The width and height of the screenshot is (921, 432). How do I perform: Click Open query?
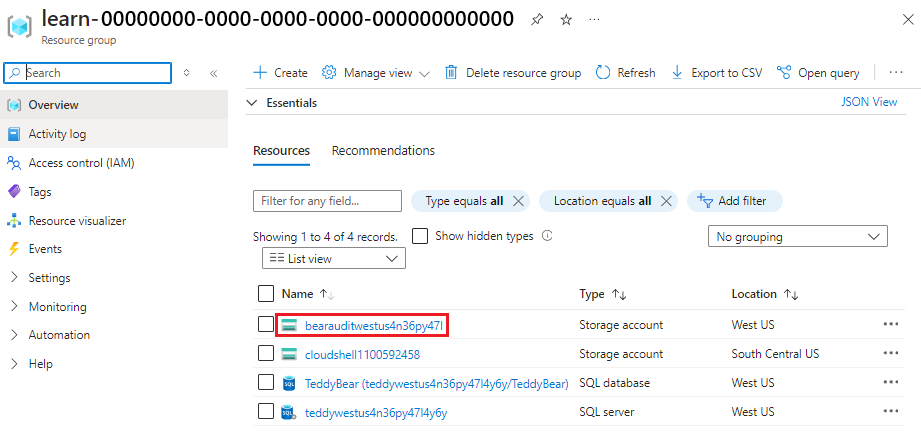click(x=818, y=73)
